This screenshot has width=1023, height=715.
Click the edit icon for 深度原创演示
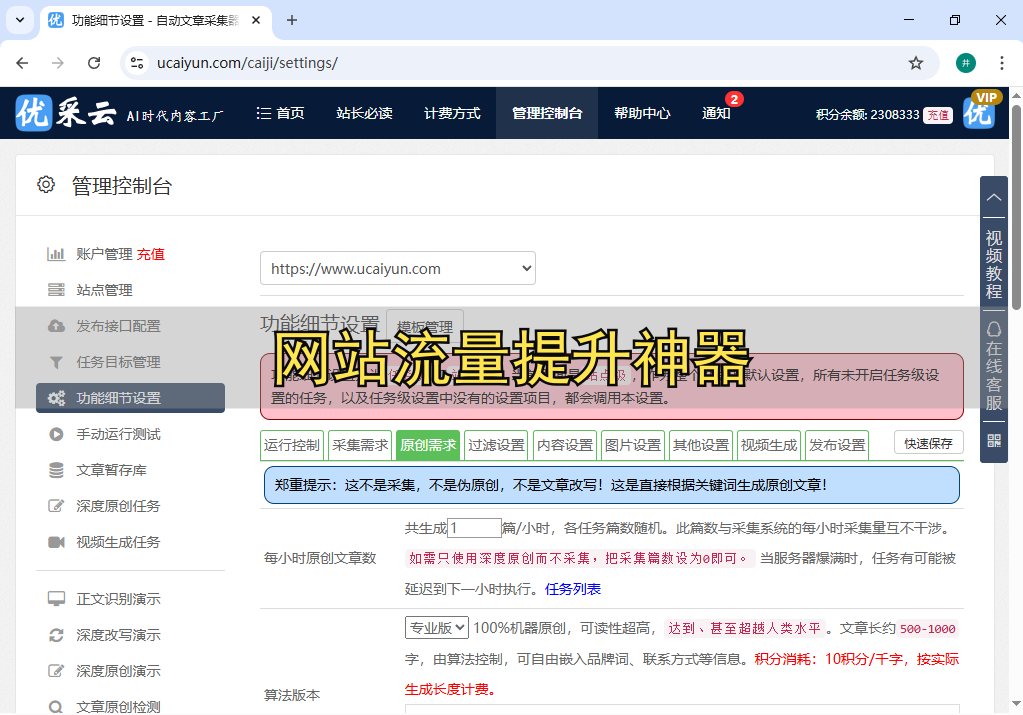tap(56, 671)
